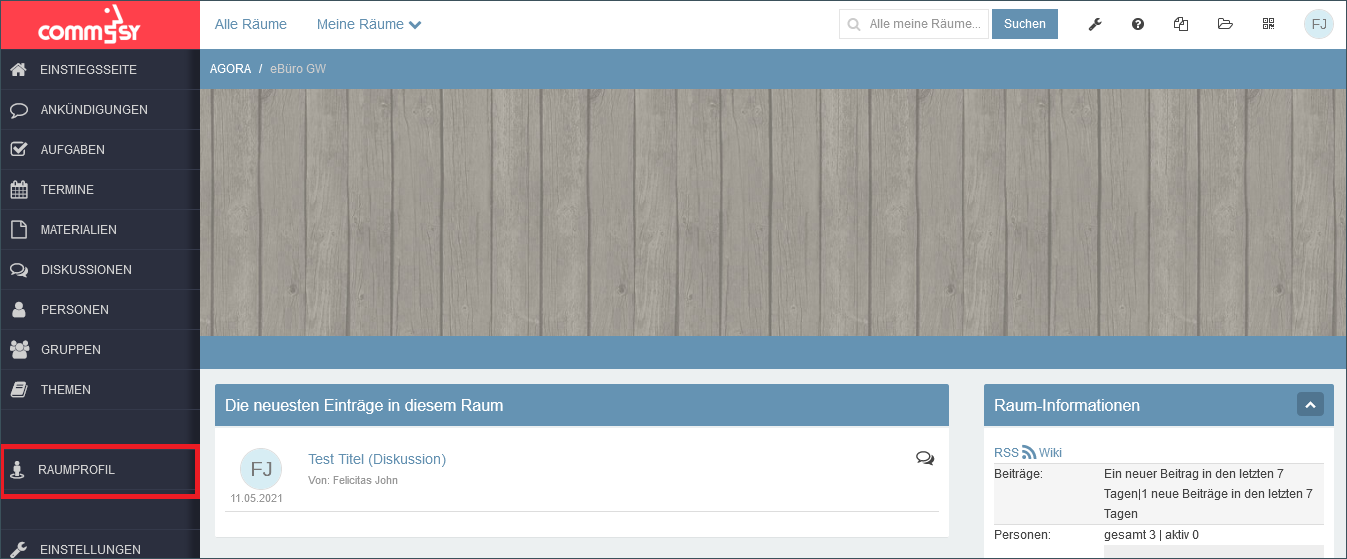The height and width of the screenshot is (559, 1347).
Task: Open Termine in the sidebar
Action: (x=100, y=190)
